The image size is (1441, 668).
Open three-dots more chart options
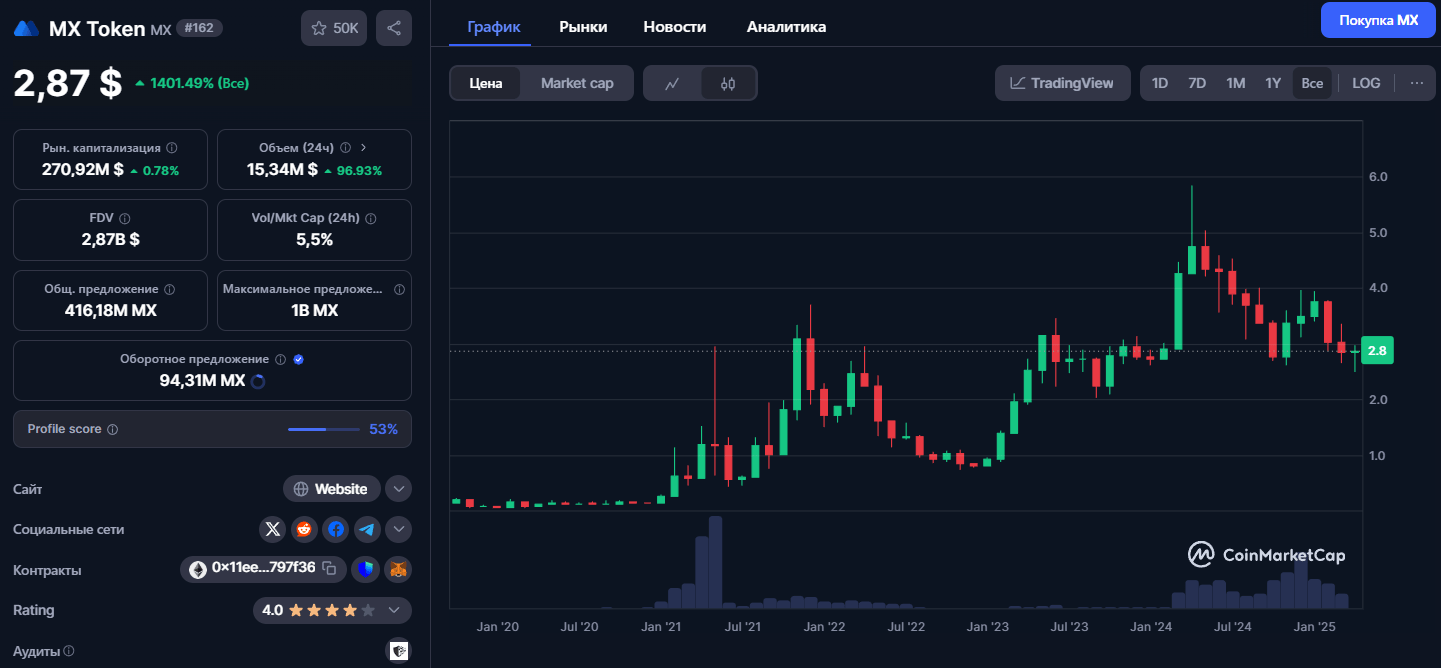[1416, 83]
